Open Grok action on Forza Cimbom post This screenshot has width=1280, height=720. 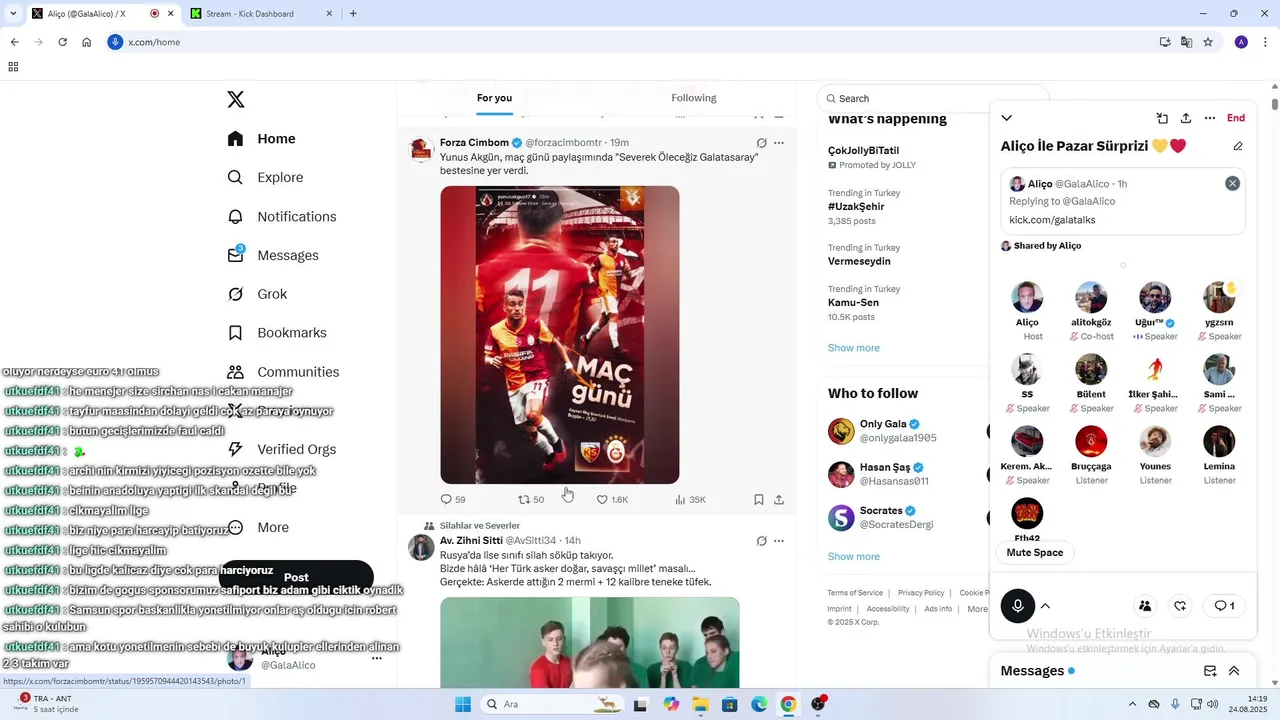(761, 143)
